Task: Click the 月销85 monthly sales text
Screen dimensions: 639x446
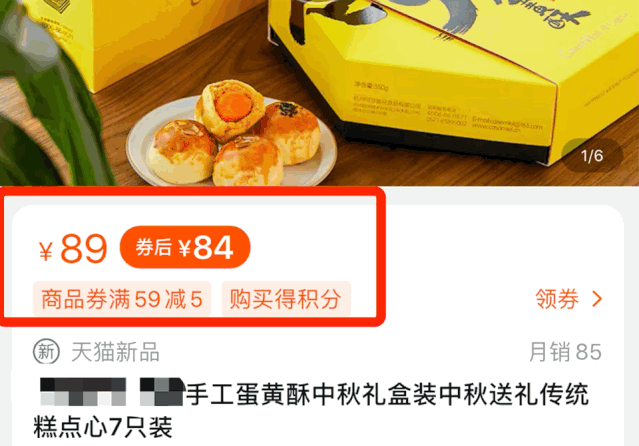Action: coord(565,352)
